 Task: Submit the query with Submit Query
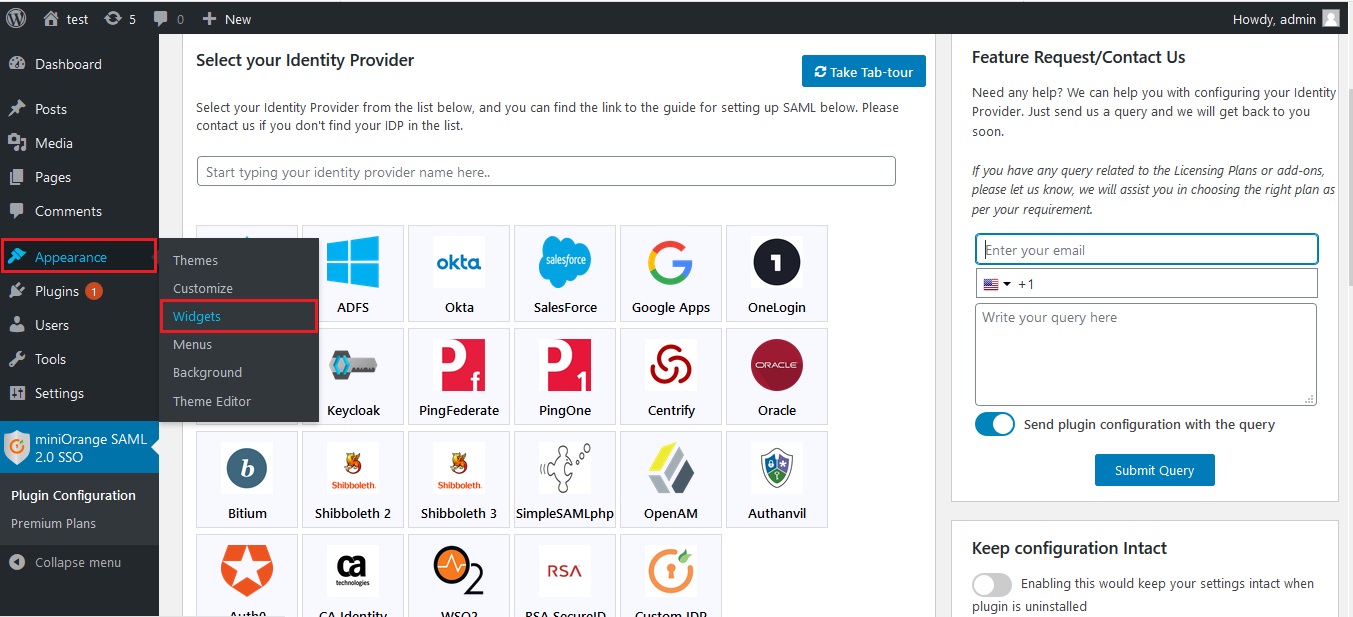[1155, 470]
